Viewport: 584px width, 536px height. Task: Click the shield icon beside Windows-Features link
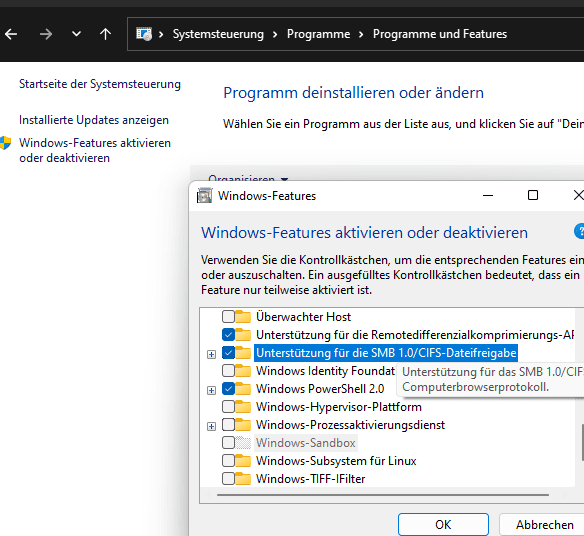[x=5, y=143]
